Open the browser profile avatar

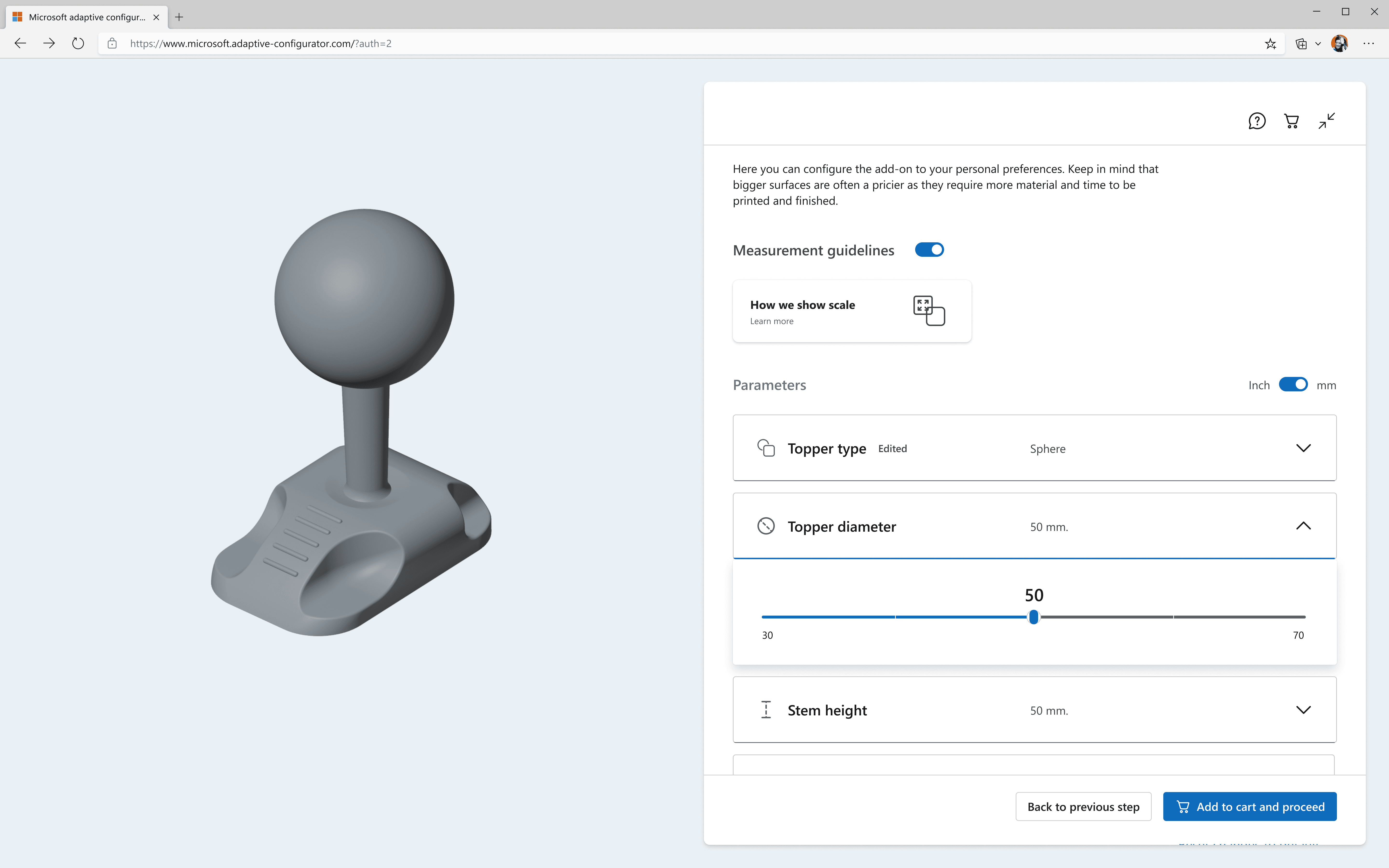(x=1340, y=44)
